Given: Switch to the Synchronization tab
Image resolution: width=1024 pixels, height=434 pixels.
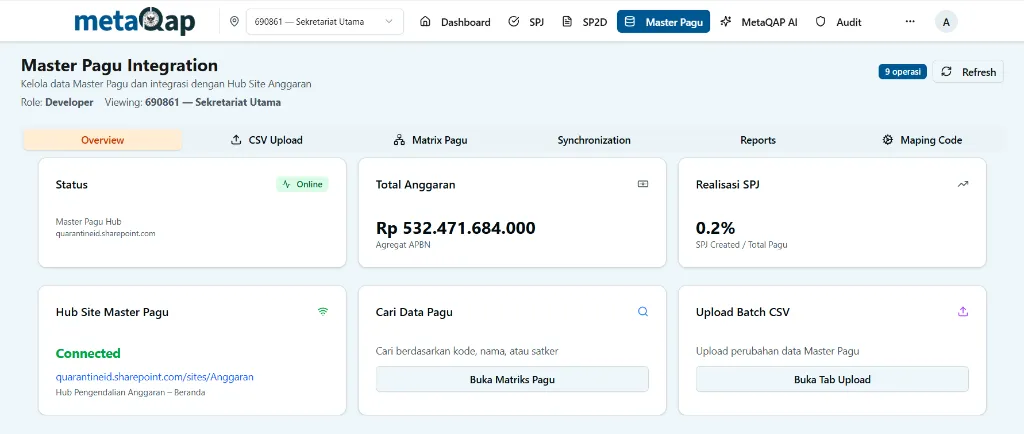Looking at the screenshot, I should tap(594, 140).
